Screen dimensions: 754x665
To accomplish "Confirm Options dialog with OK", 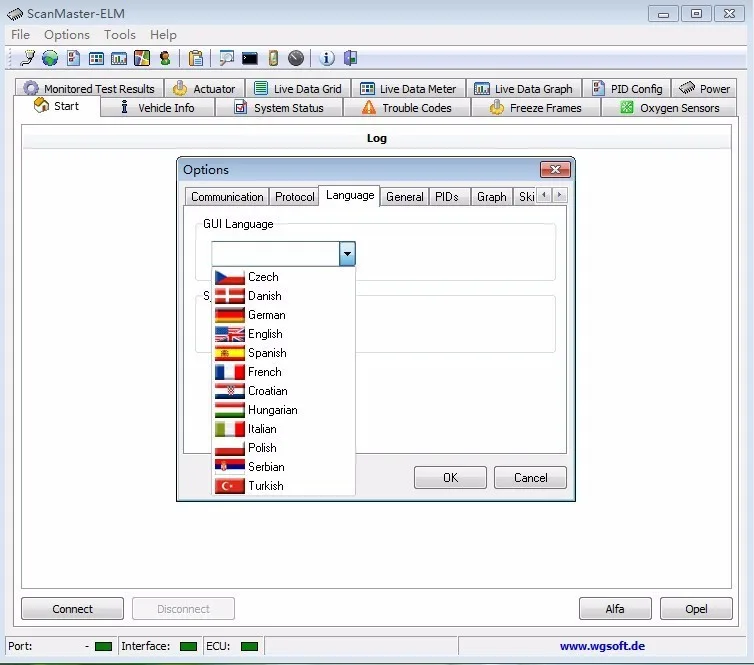I will [x=450, y=477].
